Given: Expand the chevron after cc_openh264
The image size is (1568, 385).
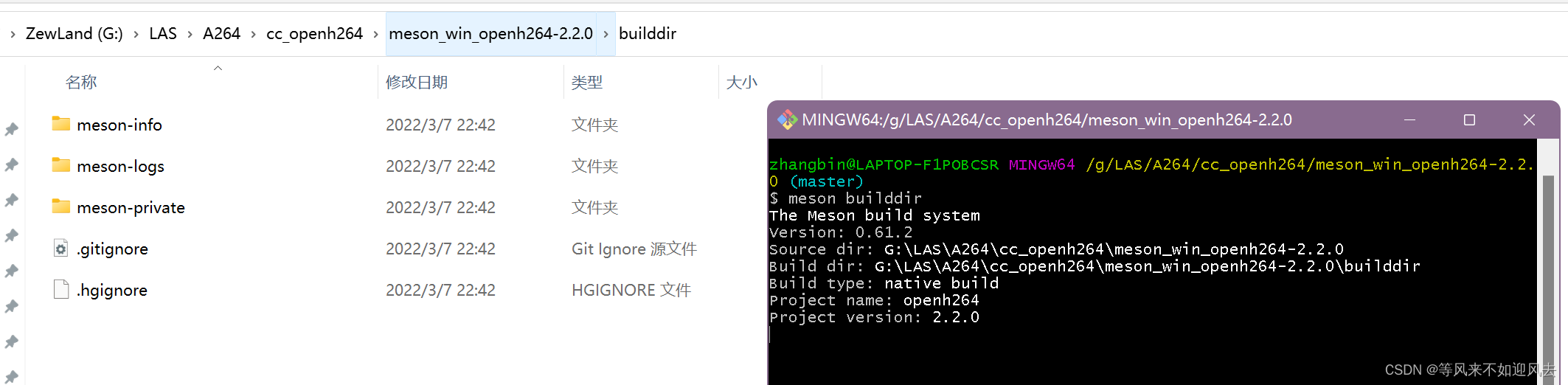Looking at the screenshot, I should click(x=375, y=34).
